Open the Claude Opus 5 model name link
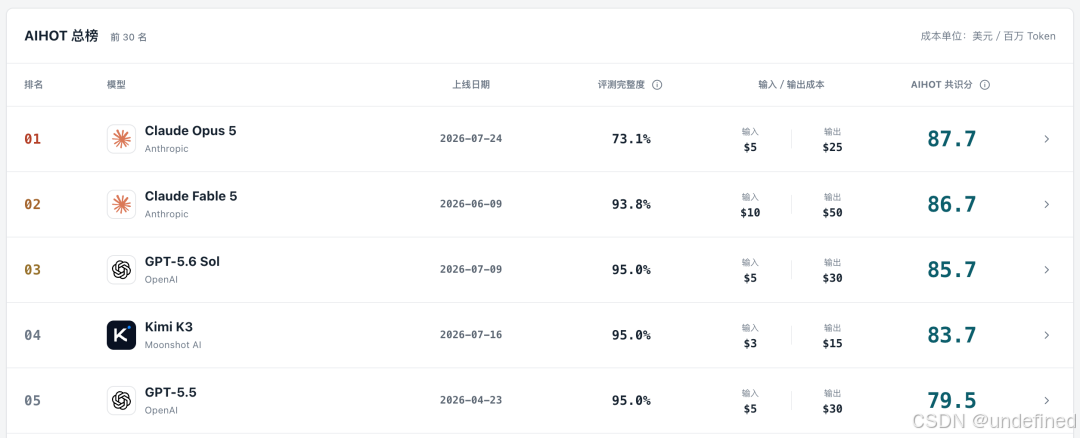 pos(190,131)
